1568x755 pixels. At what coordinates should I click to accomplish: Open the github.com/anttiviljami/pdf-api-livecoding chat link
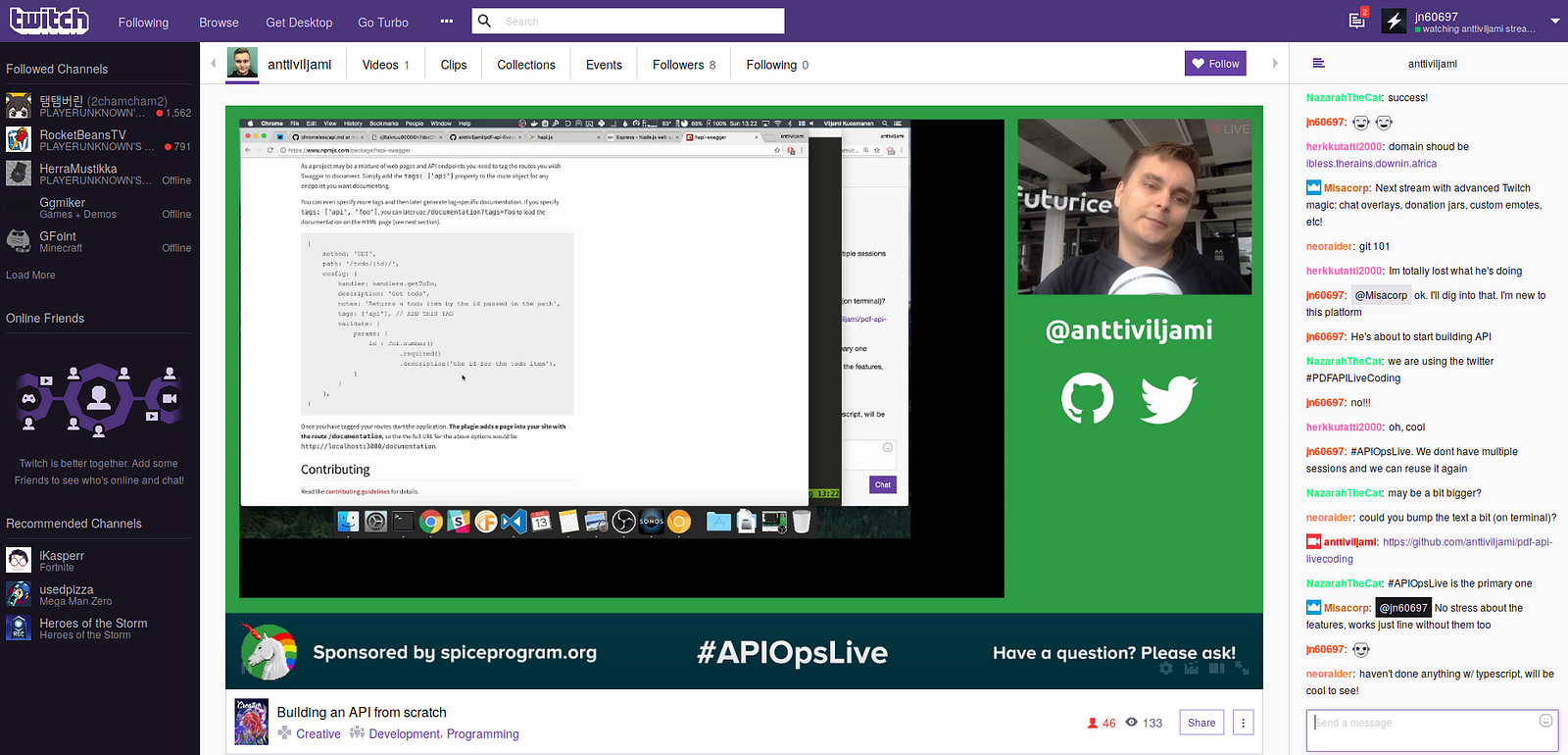(x=1429, y=551)
